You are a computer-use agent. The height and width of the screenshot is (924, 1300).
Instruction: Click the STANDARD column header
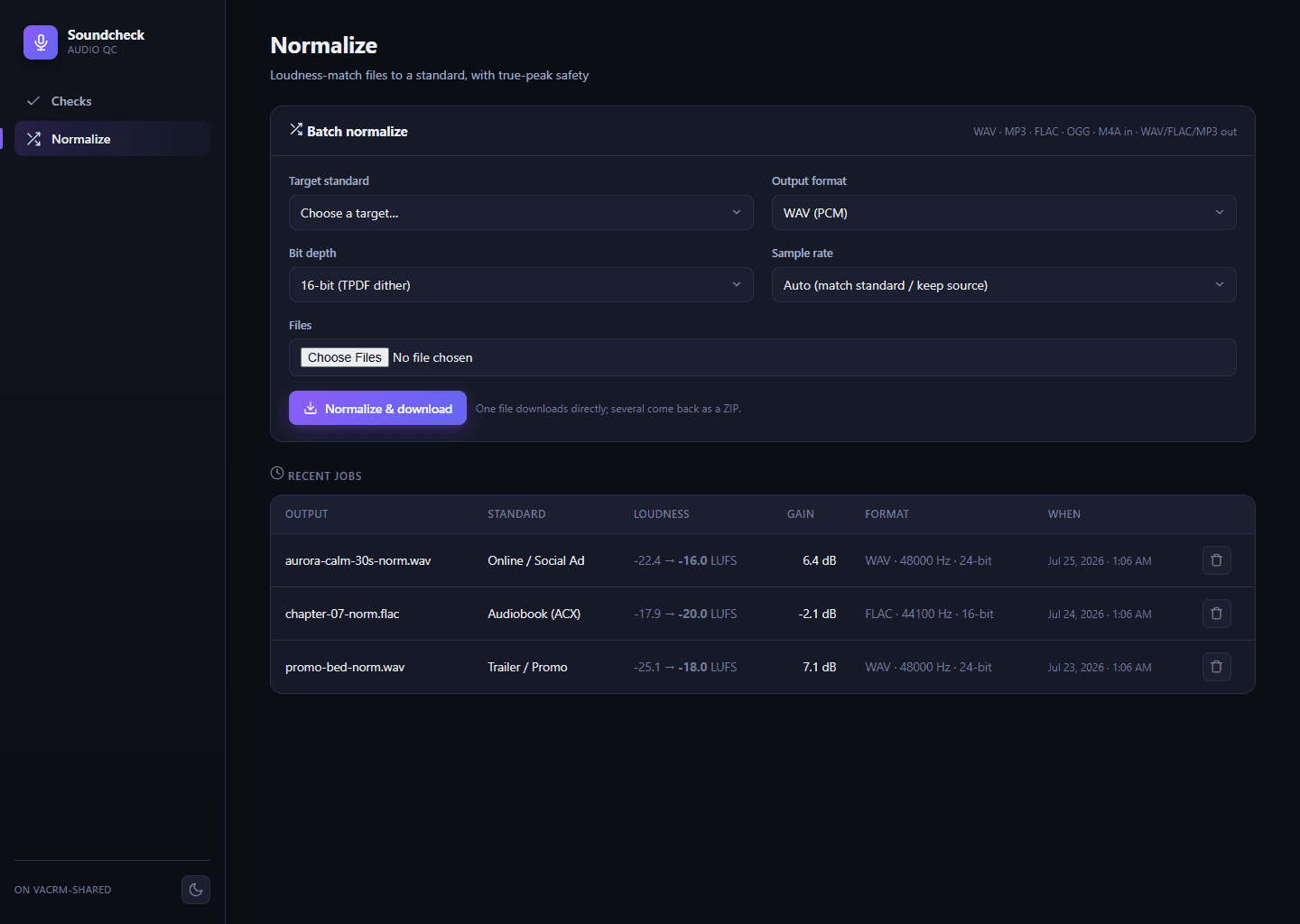coord(516,514)
